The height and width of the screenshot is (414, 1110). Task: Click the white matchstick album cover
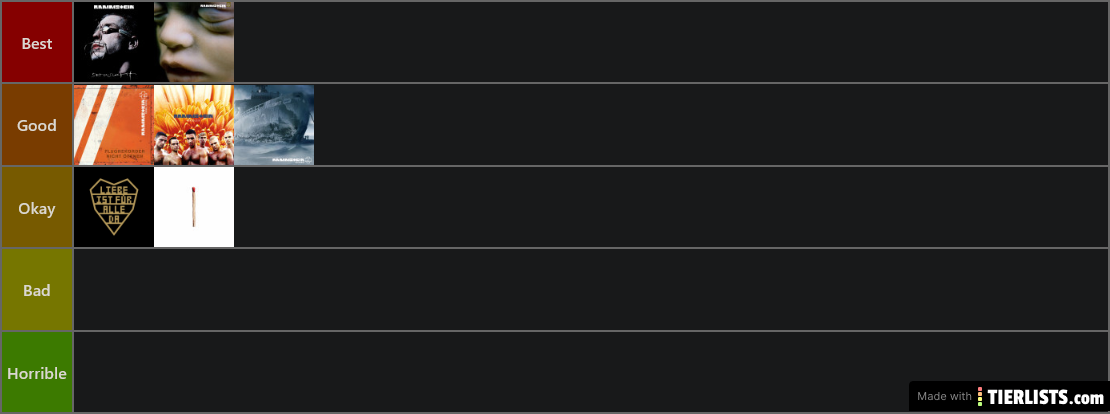[x=194, y=207]
